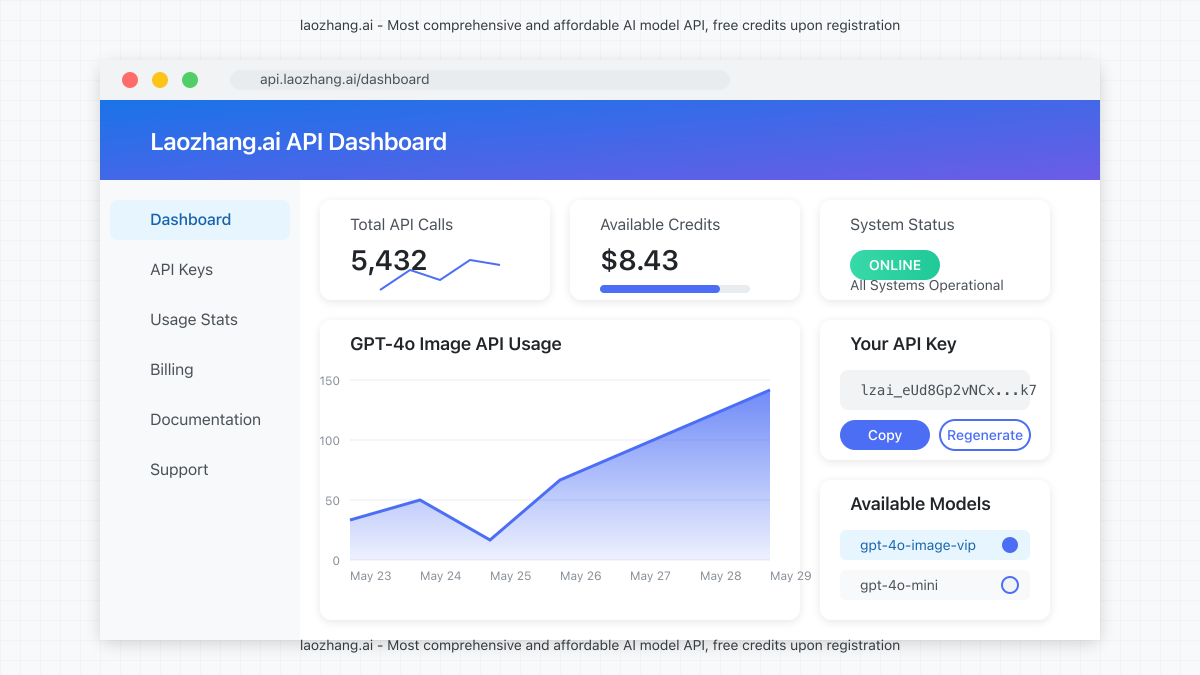Click the System Status label
The image size is (1200, 675).
(902, 225)
